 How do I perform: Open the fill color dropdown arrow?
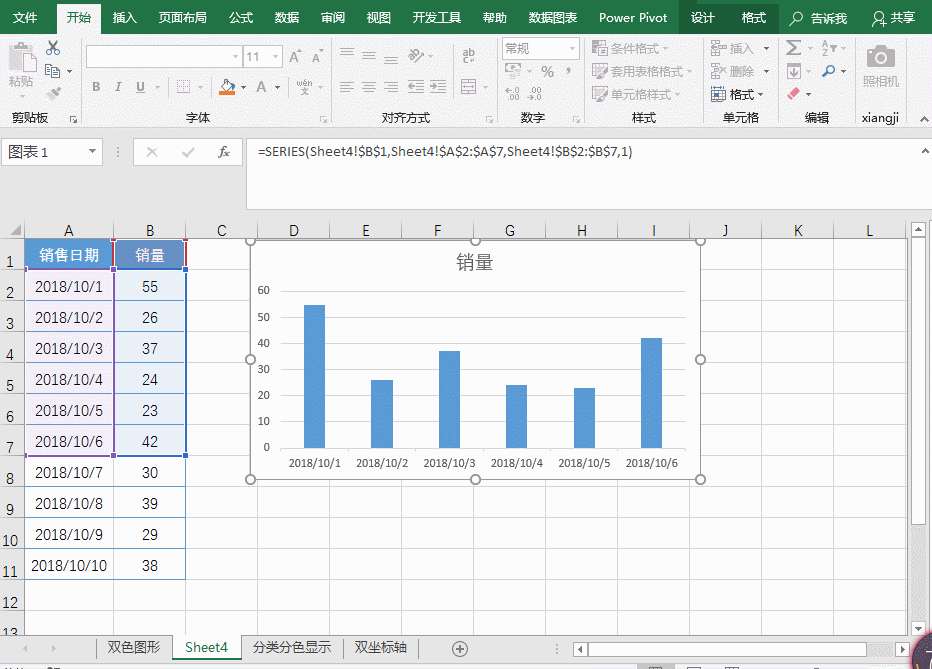coord(243,88)
